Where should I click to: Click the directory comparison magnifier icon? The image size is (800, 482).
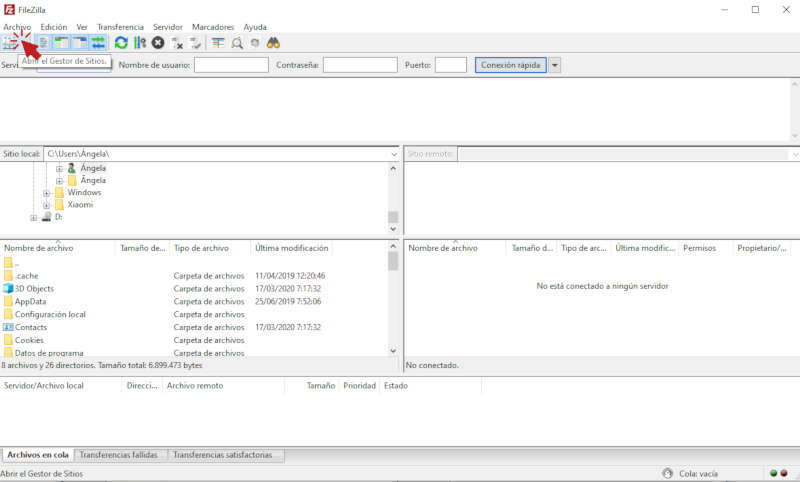pos(237,43)
